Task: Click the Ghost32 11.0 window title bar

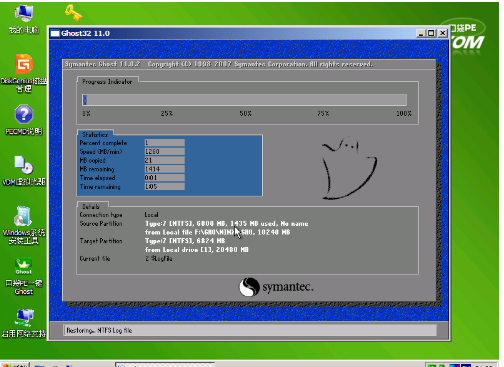Action: [x=233, y=33]
